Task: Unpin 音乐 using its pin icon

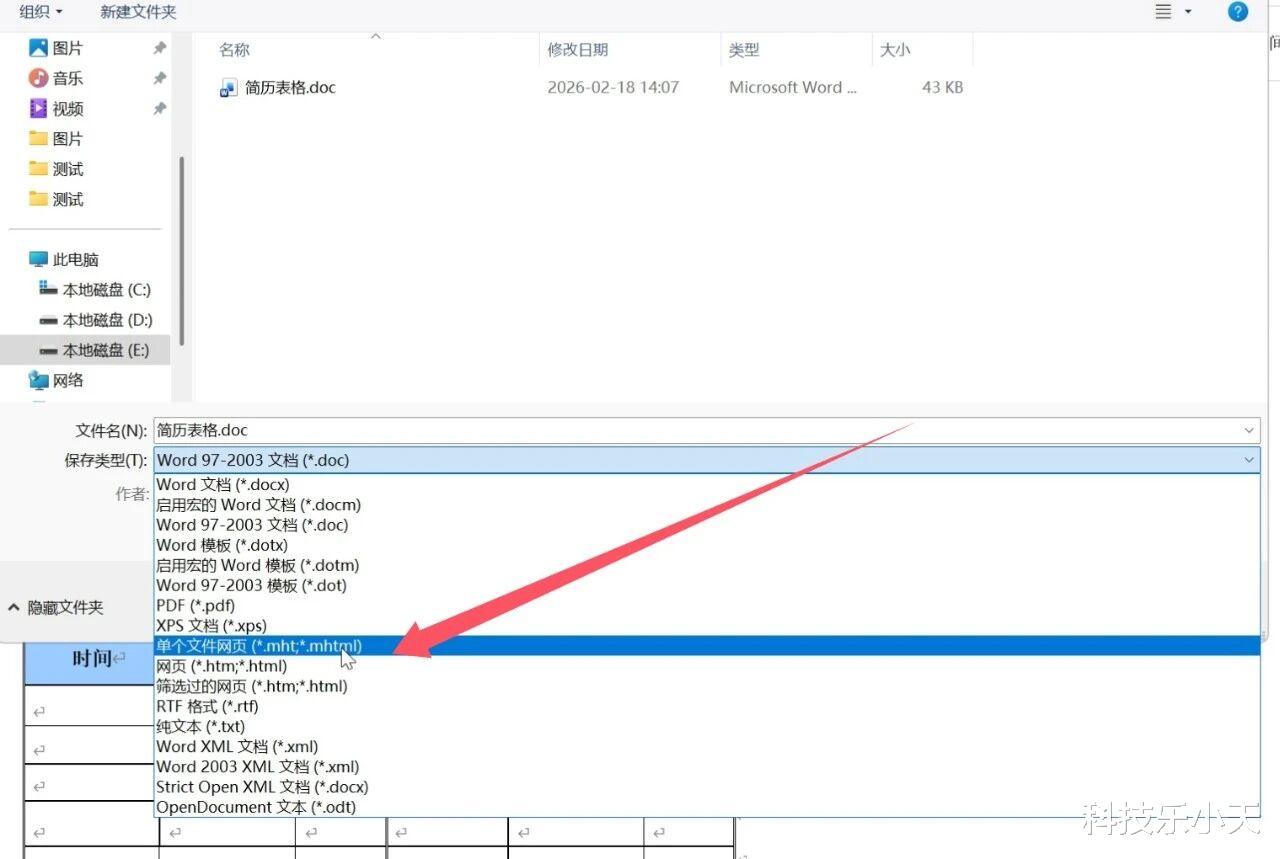Action: (159, 78)
